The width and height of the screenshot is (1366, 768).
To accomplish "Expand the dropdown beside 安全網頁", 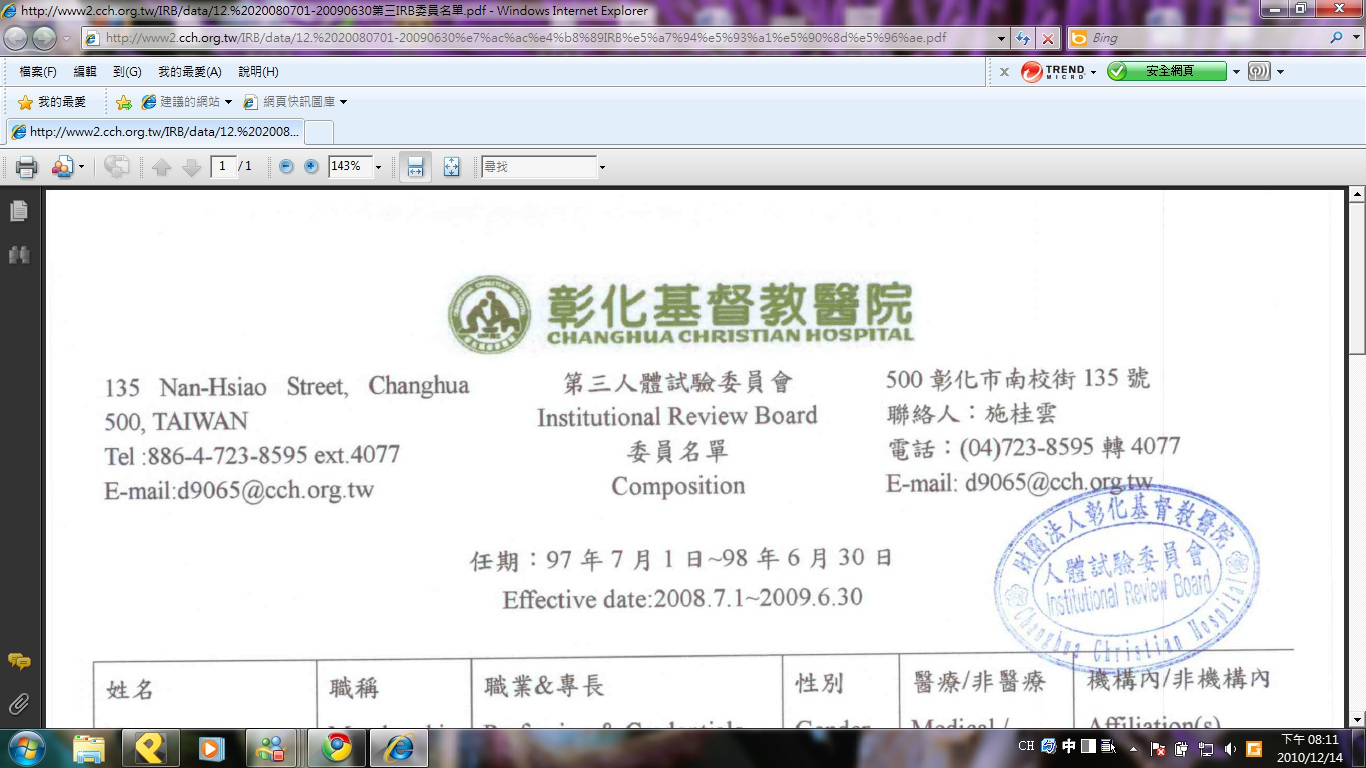I will (1236, 72).
